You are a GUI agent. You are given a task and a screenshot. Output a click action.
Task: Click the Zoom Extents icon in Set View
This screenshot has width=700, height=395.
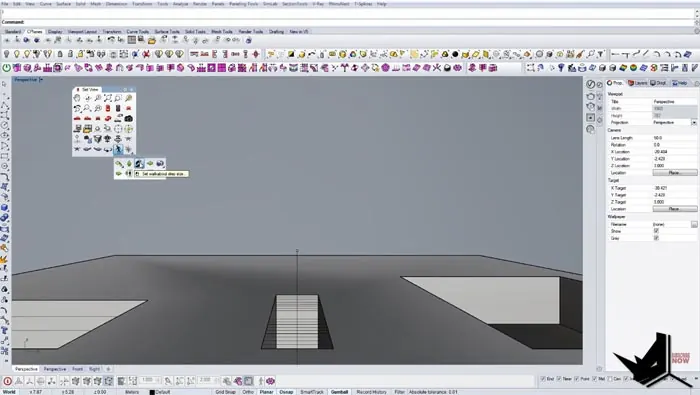point(108,98)
